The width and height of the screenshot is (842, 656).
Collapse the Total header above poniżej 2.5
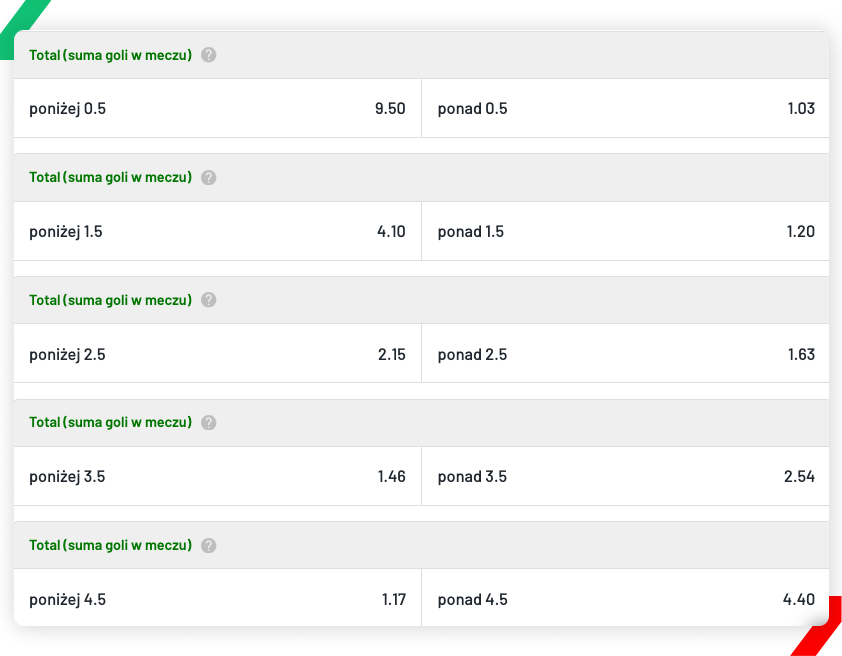[x=422, y=300]
